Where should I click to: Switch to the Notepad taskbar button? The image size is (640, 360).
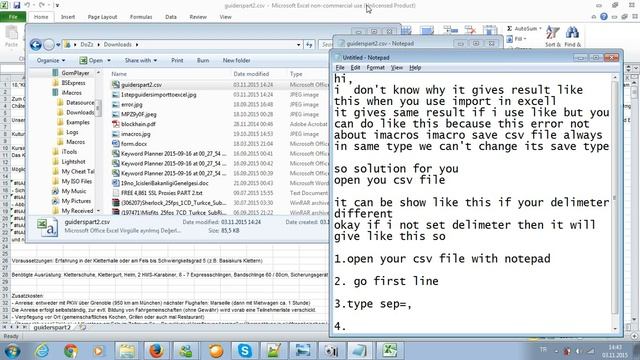pos(360,351)
